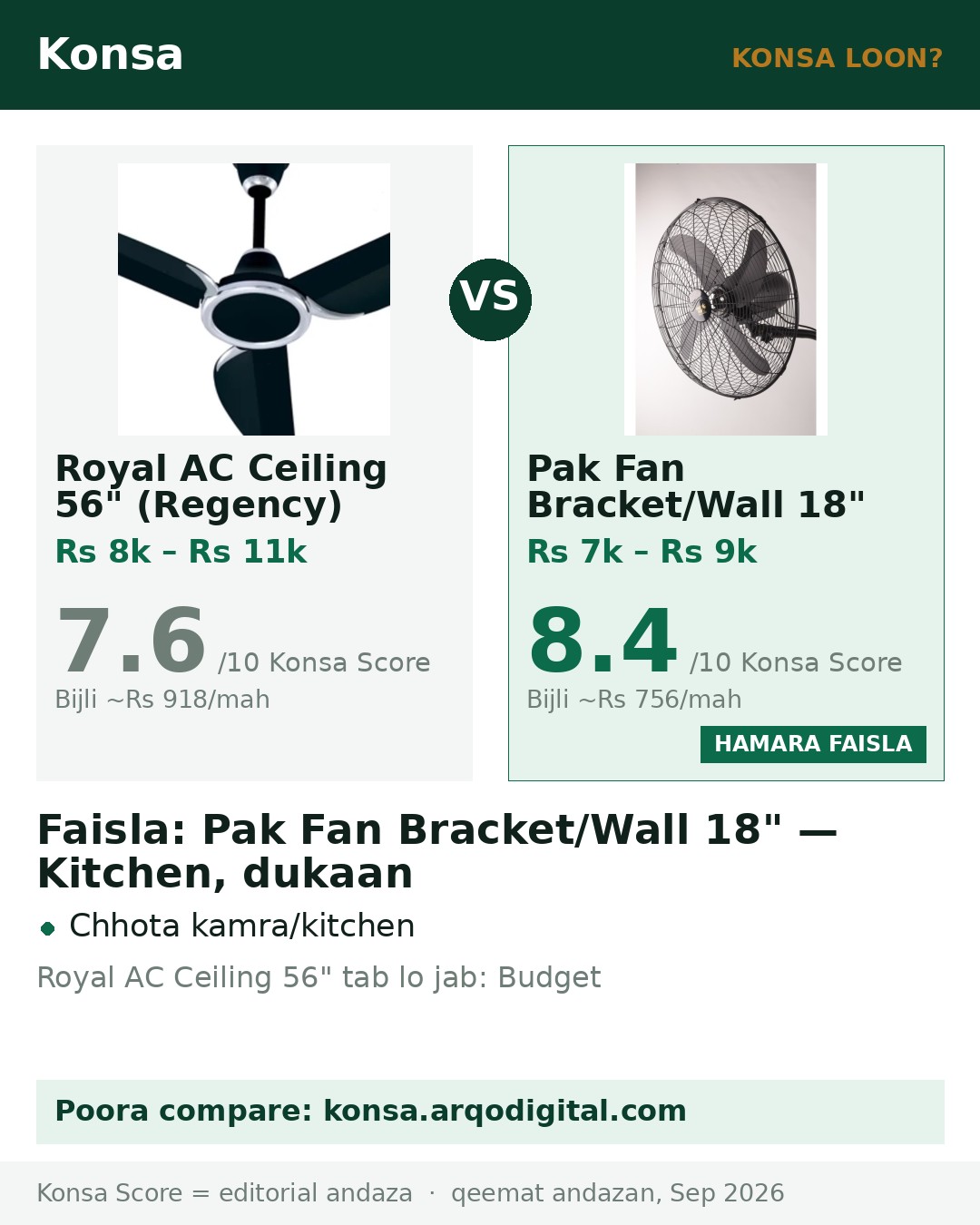Click the green bullet before Chhota kamra/kitchen
Viewport: 980px width, 1225px height.
(x=48, y=928)
